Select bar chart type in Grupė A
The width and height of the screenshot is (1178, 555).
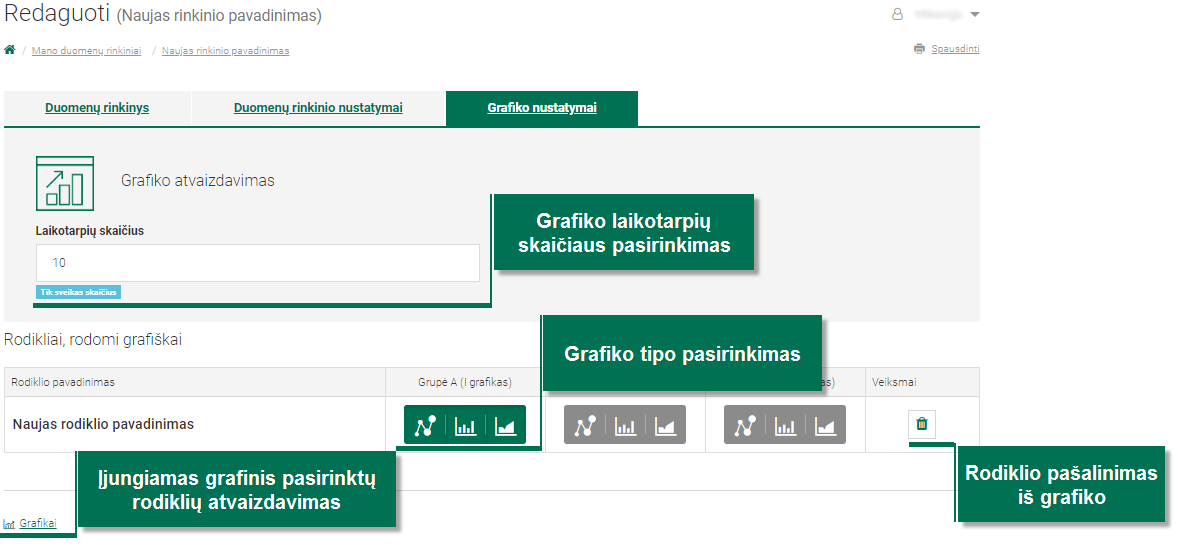pos(466,425)
